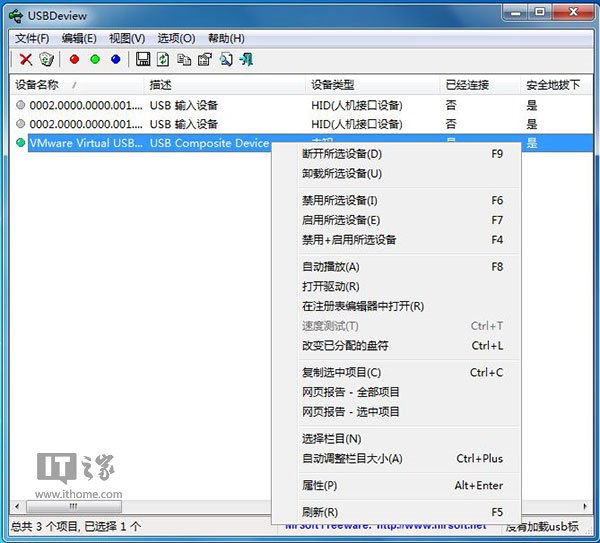Click the green status icon of VMware row
The height and width of the screenshot is (543, 600).
point(21,143)
